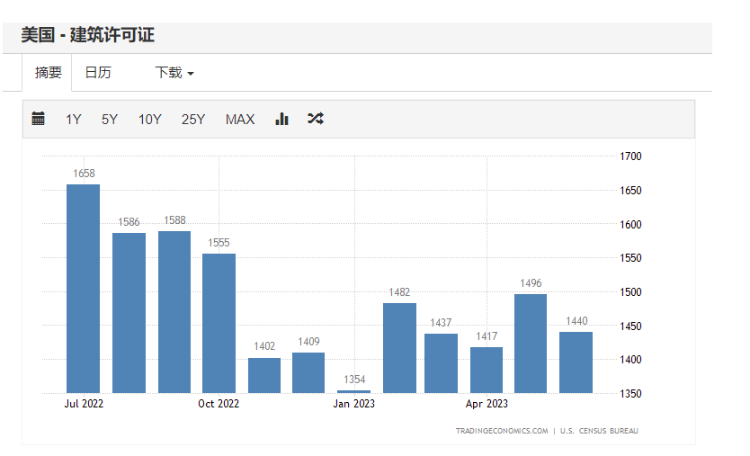Image resolution: width=750 pixels, height=456 pixels.
Task: Select the 1Y time range
Action: tap(74, 119)
